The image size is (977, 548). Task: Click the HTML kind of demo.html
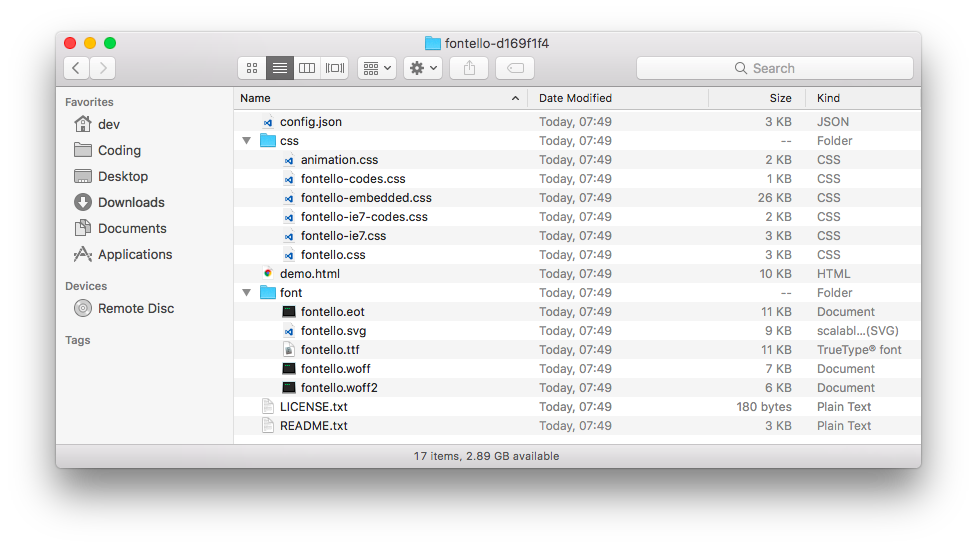[x=834, y=274]
